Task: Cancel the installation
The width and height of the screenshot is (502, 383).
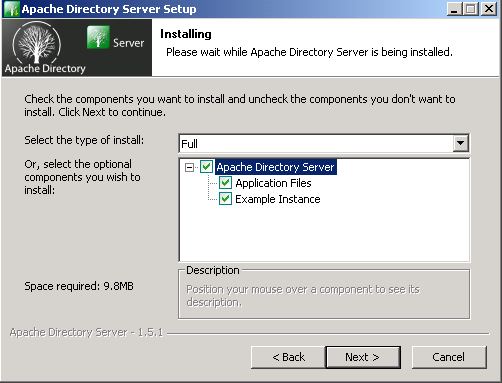Action: tap(449, 357)
